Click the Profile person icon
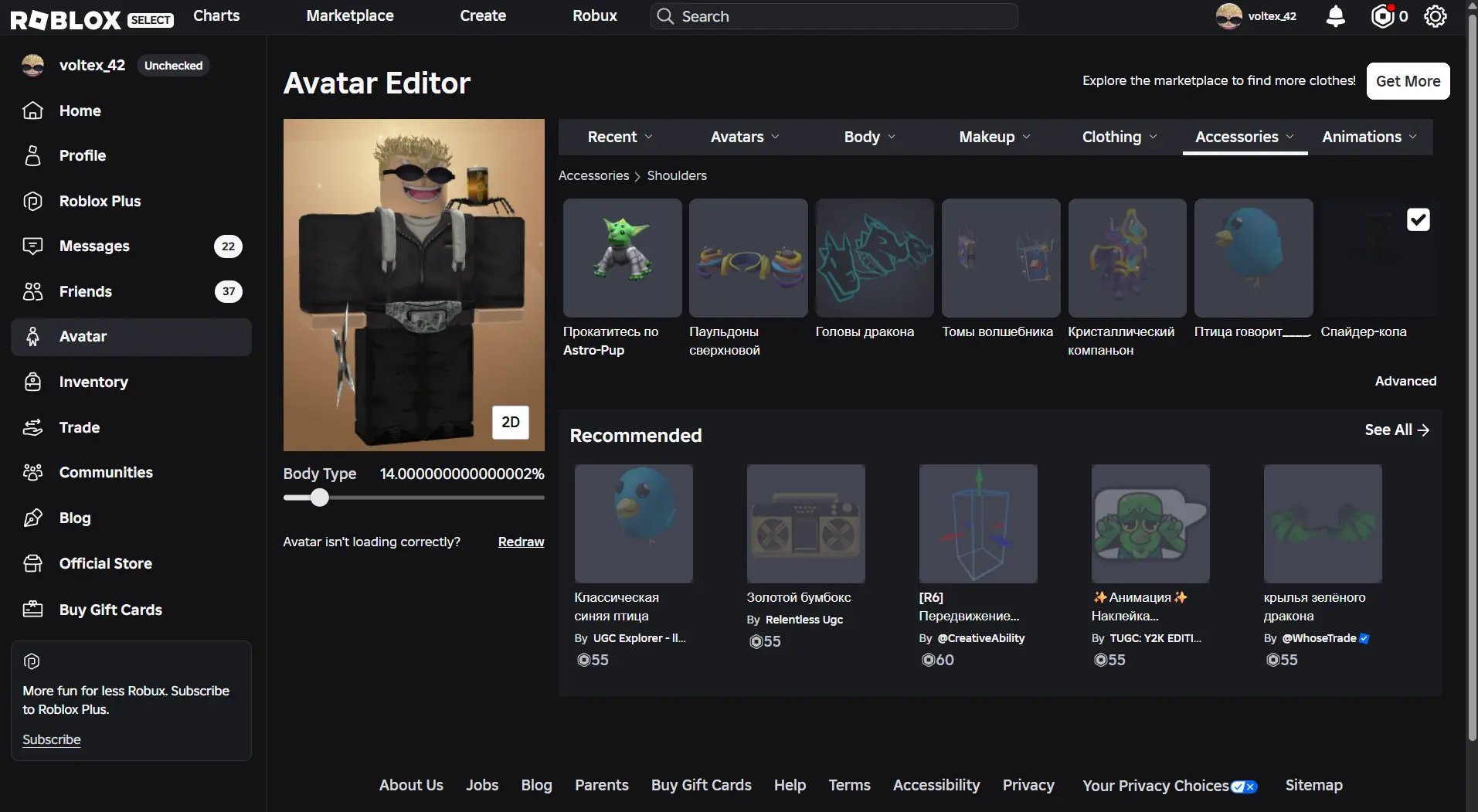Screen dimensions: 1478x812 32,155
